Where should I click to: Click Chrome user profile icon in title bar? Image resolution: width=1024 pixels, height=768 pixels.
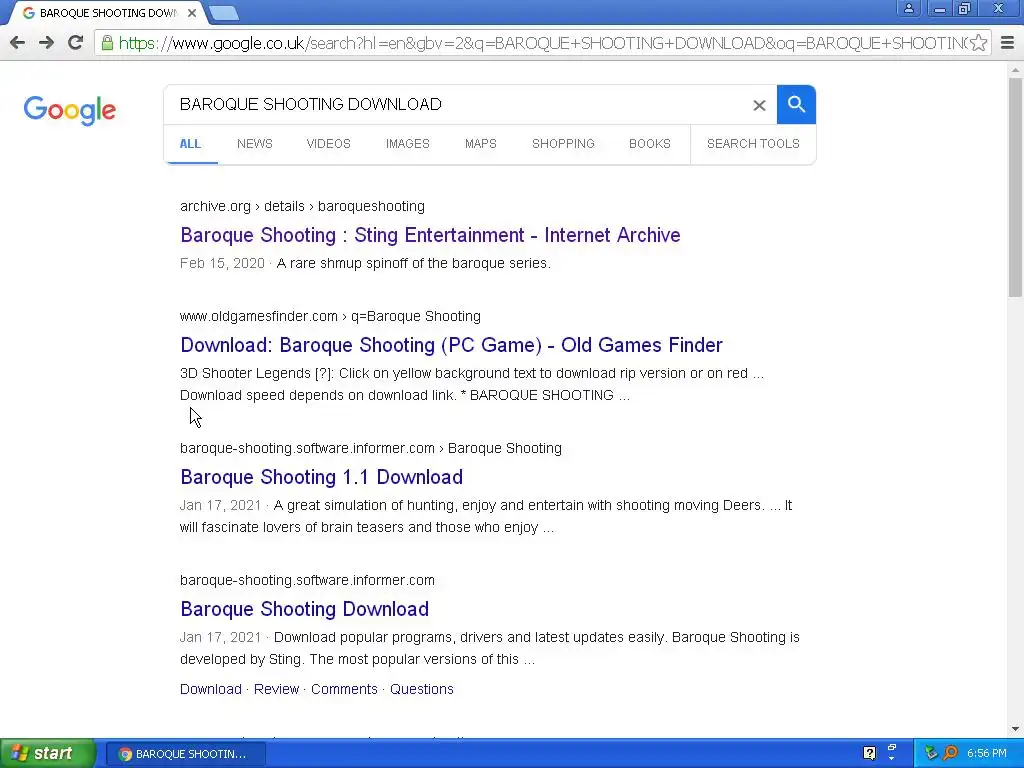point(908,8)
